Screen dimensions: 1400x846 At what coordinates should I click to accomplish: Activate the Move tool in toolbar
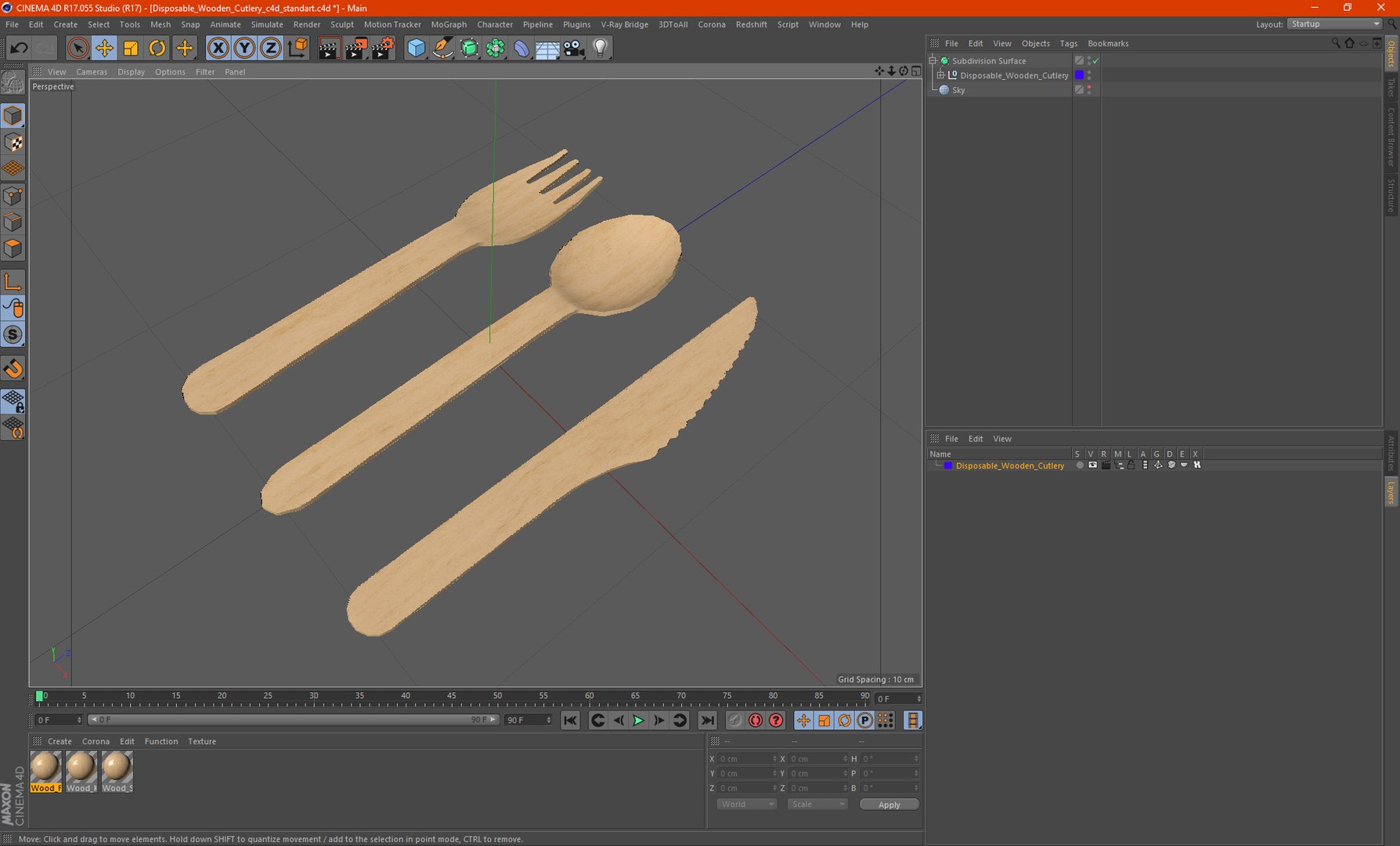click(104, 49)
